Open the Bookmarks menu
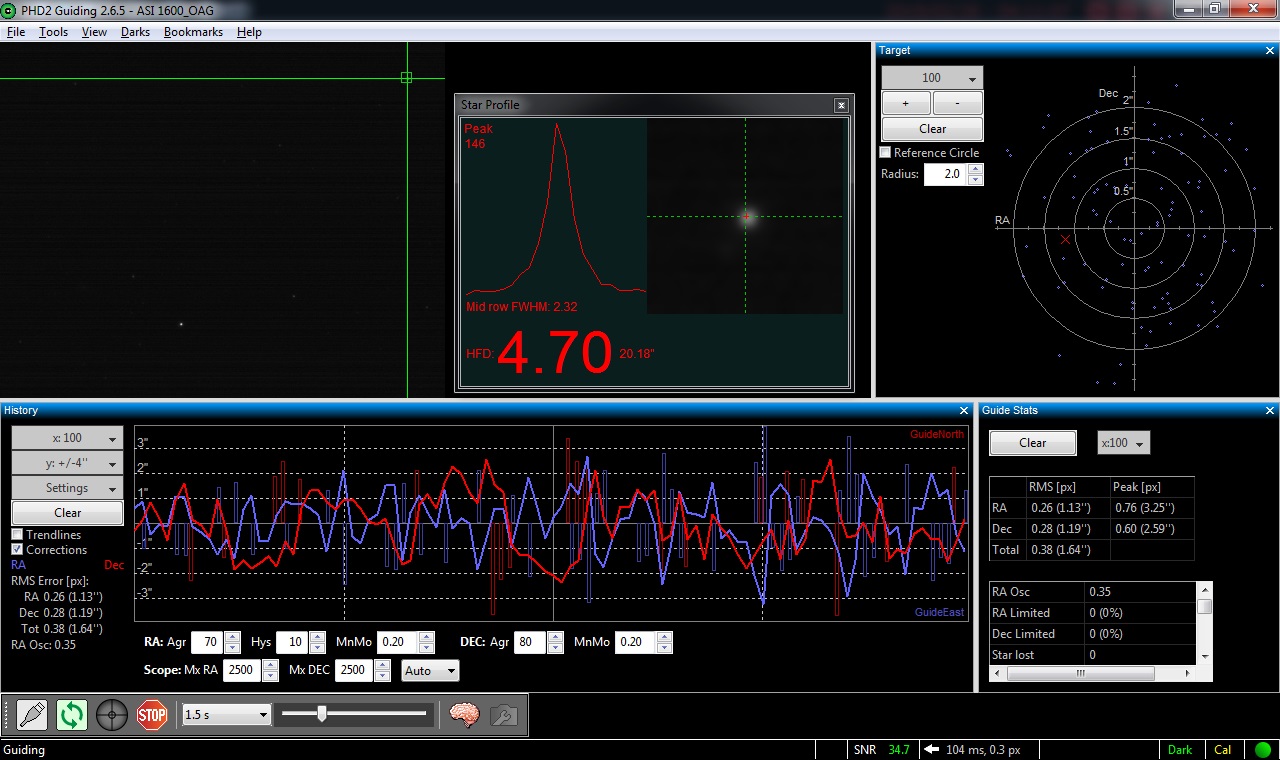 (193, 32)
